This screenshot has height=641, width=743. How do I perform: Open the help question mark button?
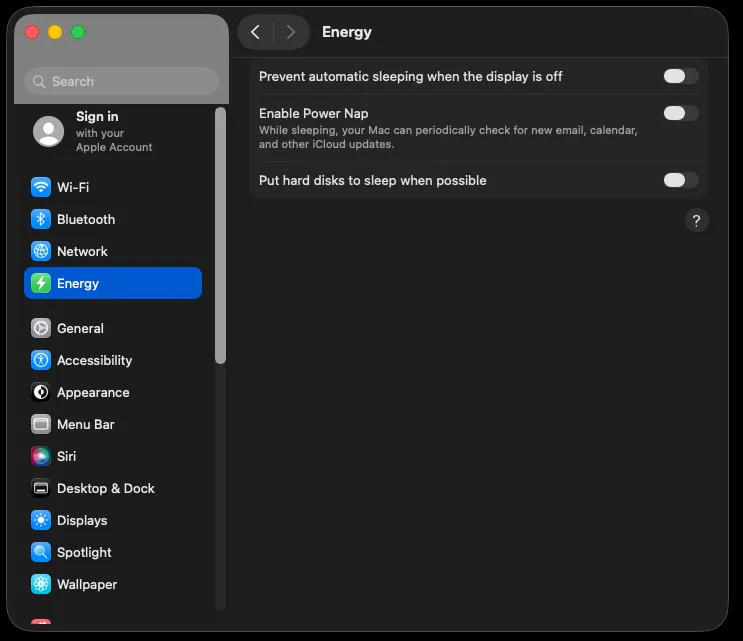point(697,221)
